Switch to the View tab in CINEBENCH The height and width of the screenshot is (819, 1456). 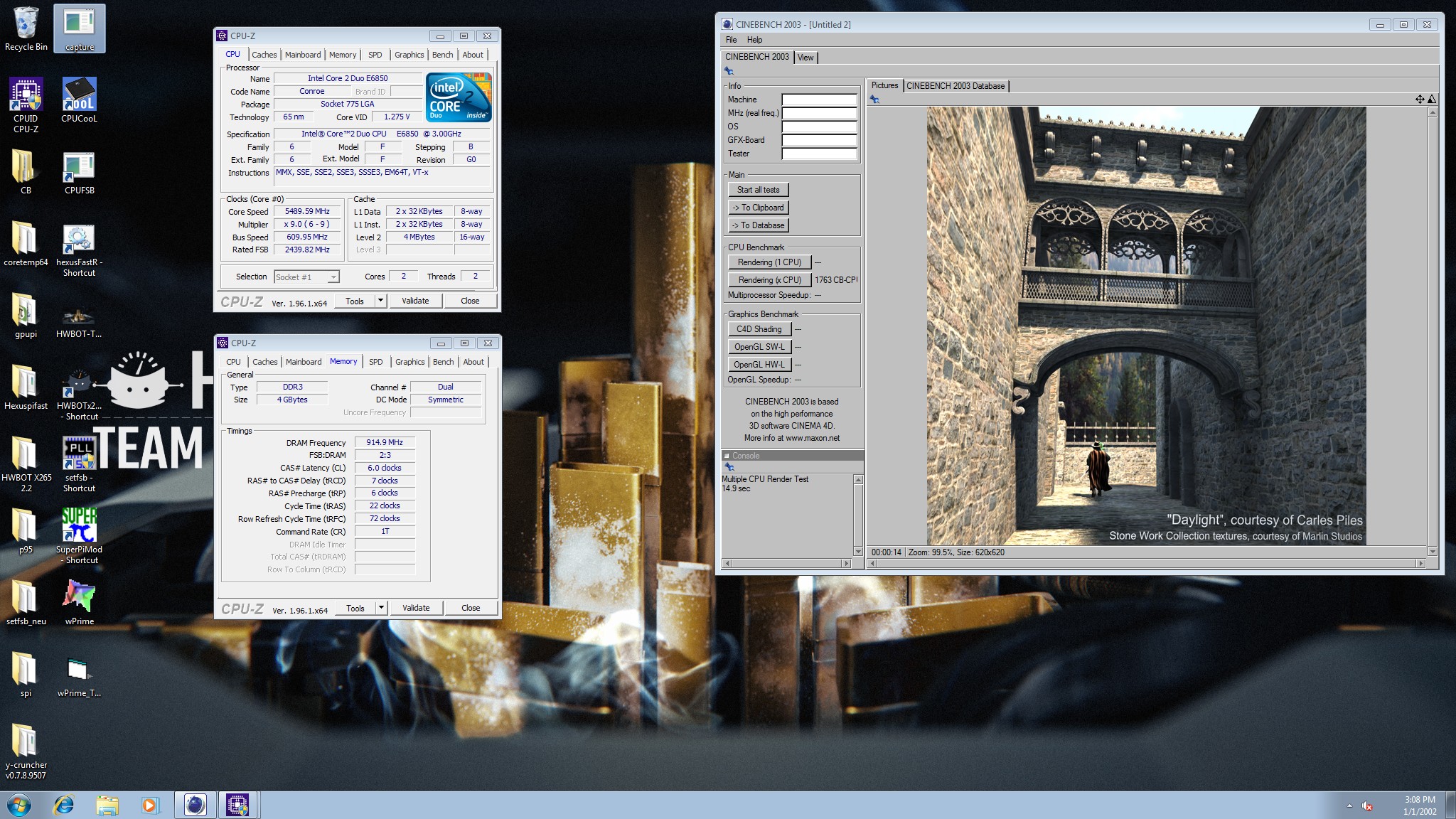click(805, 58)
